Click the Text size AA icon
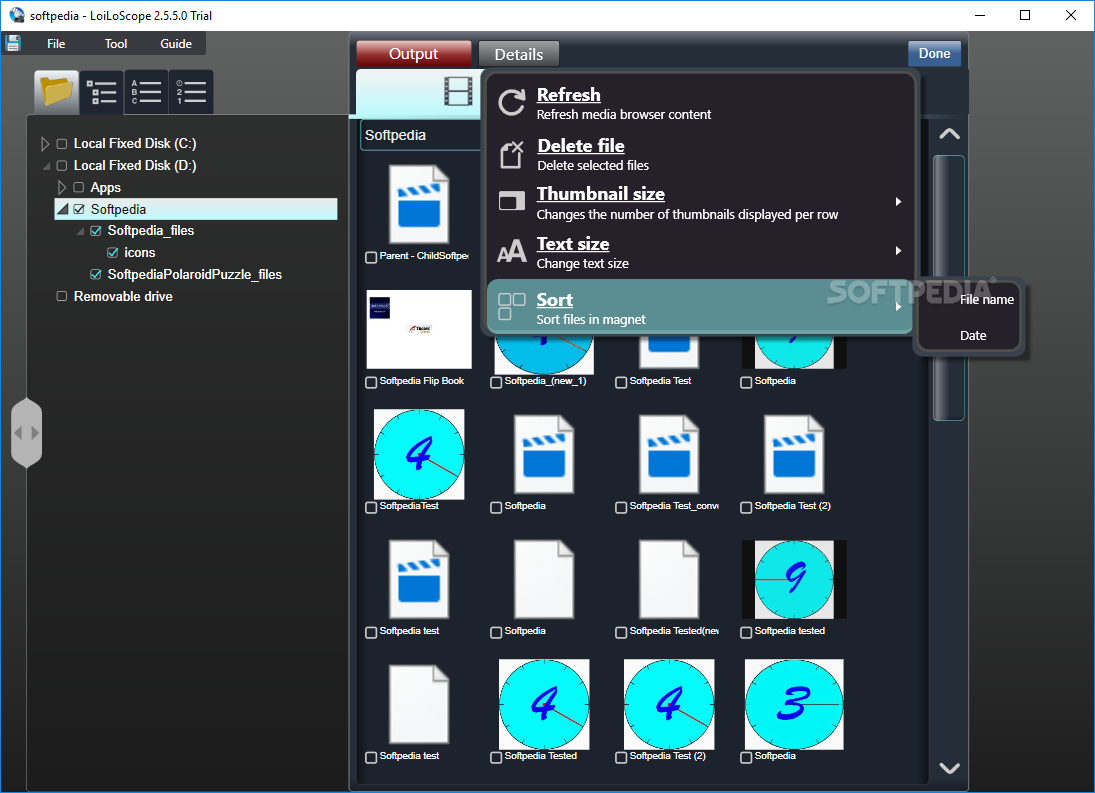Screen dimensions: 1095x793 point(512,251)
